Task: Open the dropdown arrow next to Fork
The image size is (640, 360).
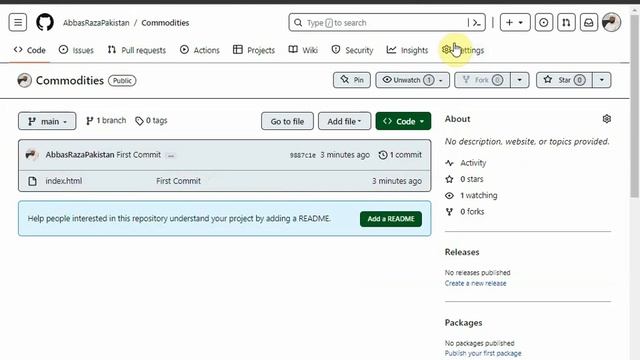Action: pos(520,80)
